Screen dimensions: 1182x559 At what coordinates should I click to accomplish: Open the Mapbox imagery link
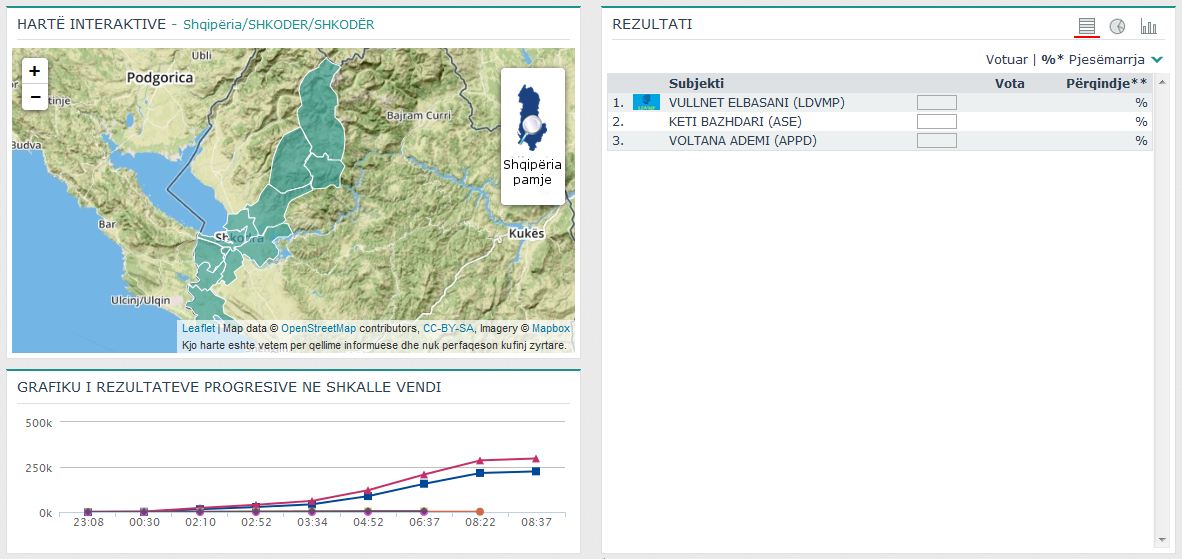tap(550, 328)
